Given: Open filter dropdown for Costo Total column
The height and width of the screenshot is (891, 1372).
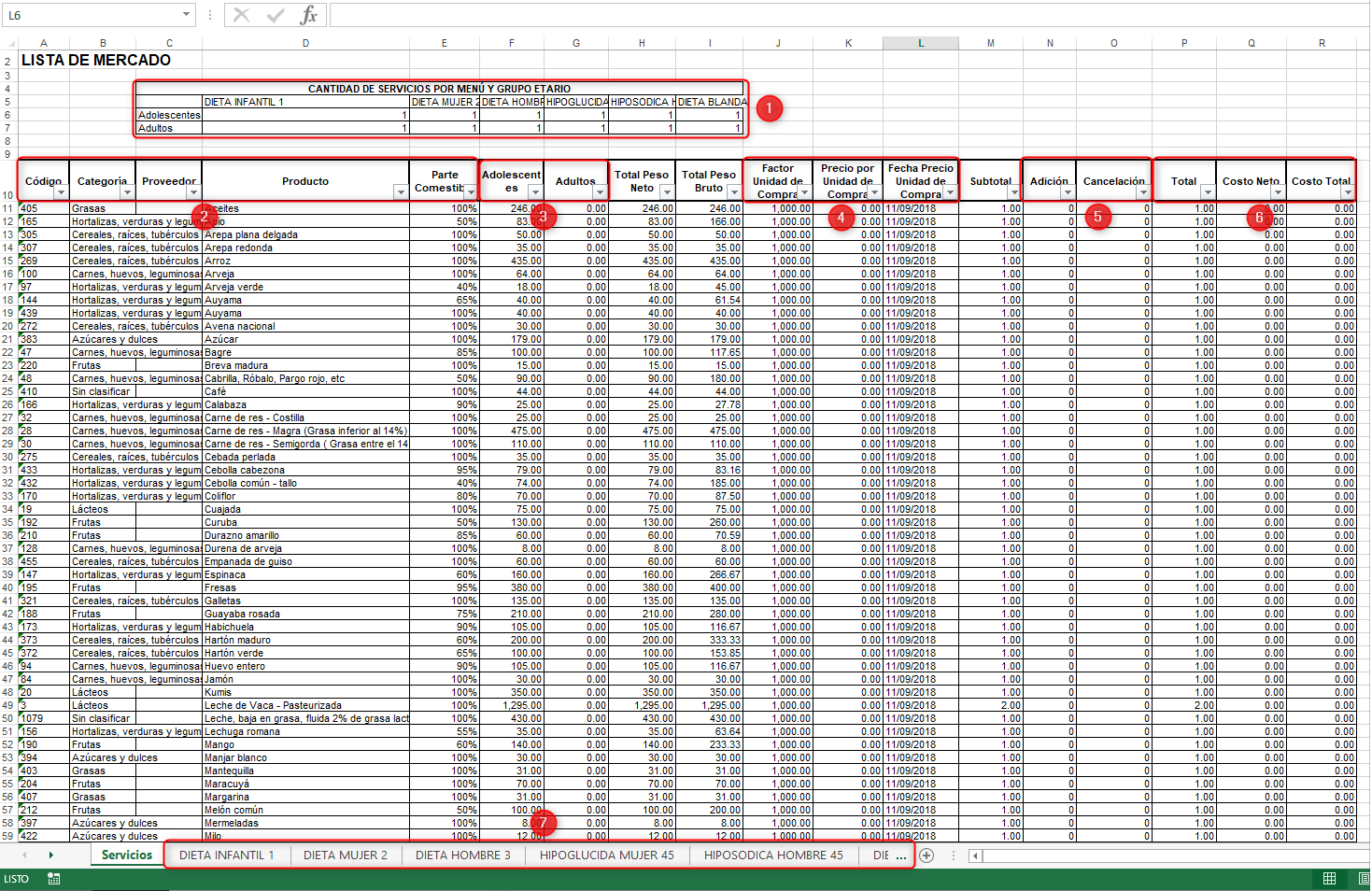Looking at the screenshot, I should click(x=1348, y=193).
